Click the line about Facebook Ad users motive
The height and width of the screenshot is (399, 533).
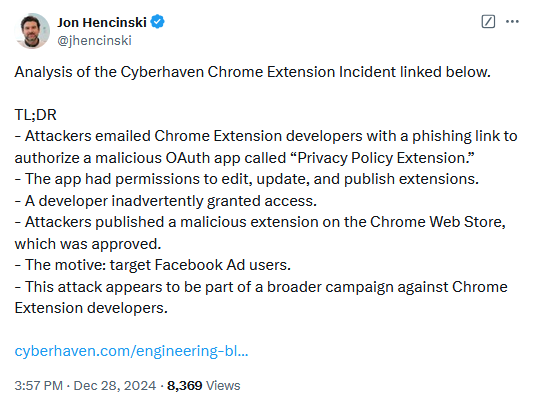[x=153, y=265]
